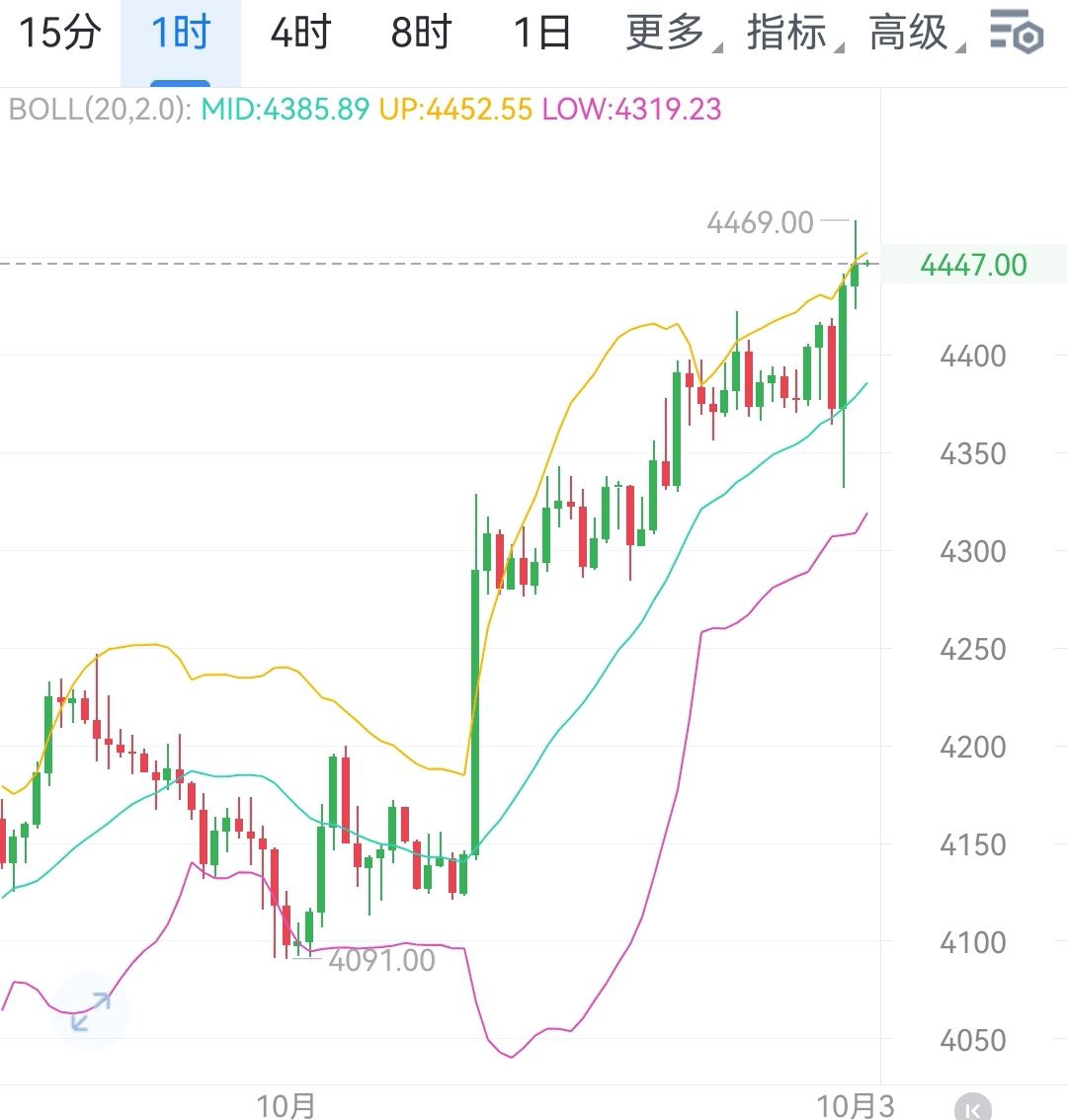The image size is (1067, 1120).
Task: Click the round K icon below price axis
Action: [x=973, y=1107]
